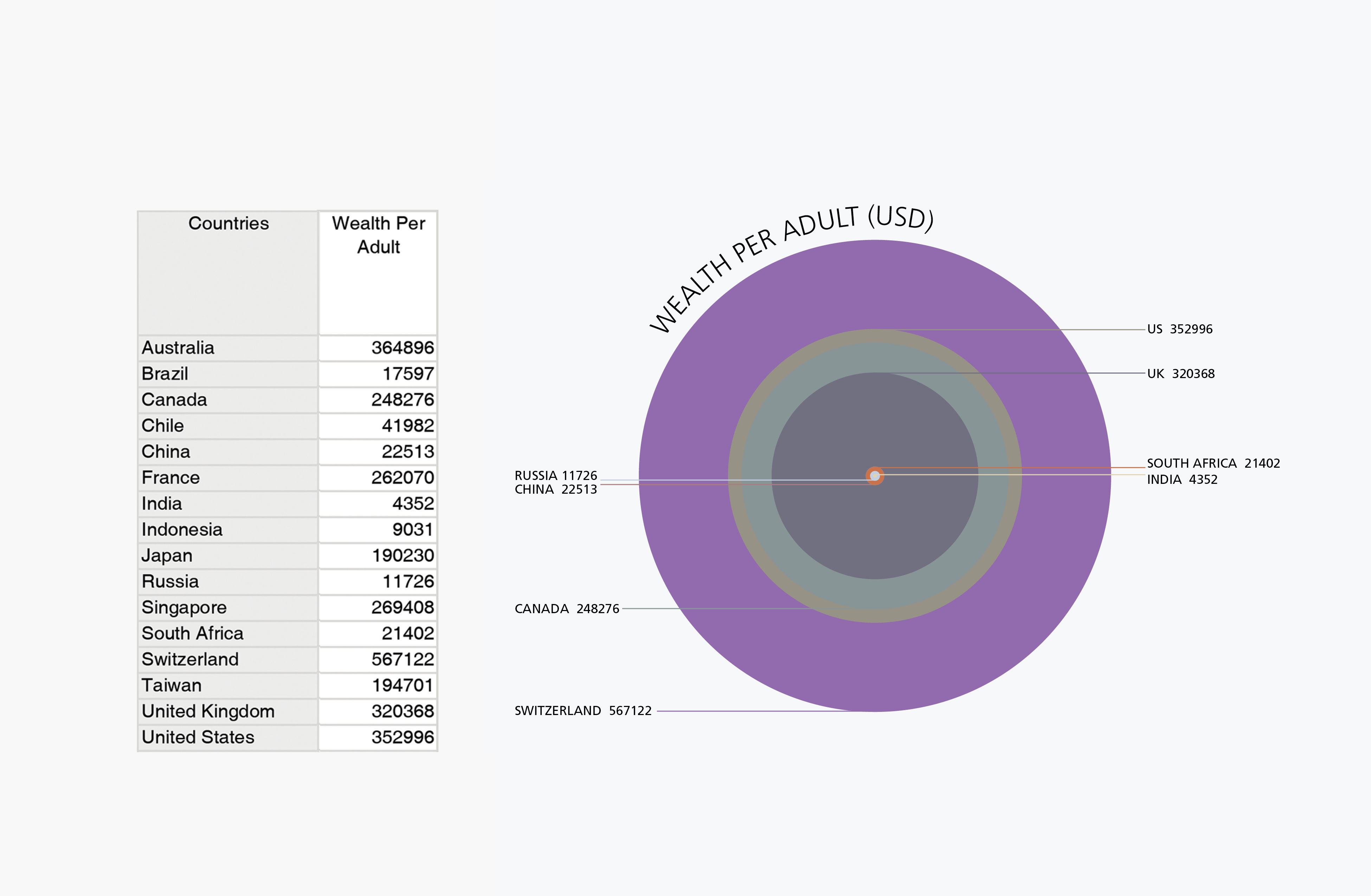
Task: Click the 'SWITZERLAND 567122' chart label
Action: point(583,710)
